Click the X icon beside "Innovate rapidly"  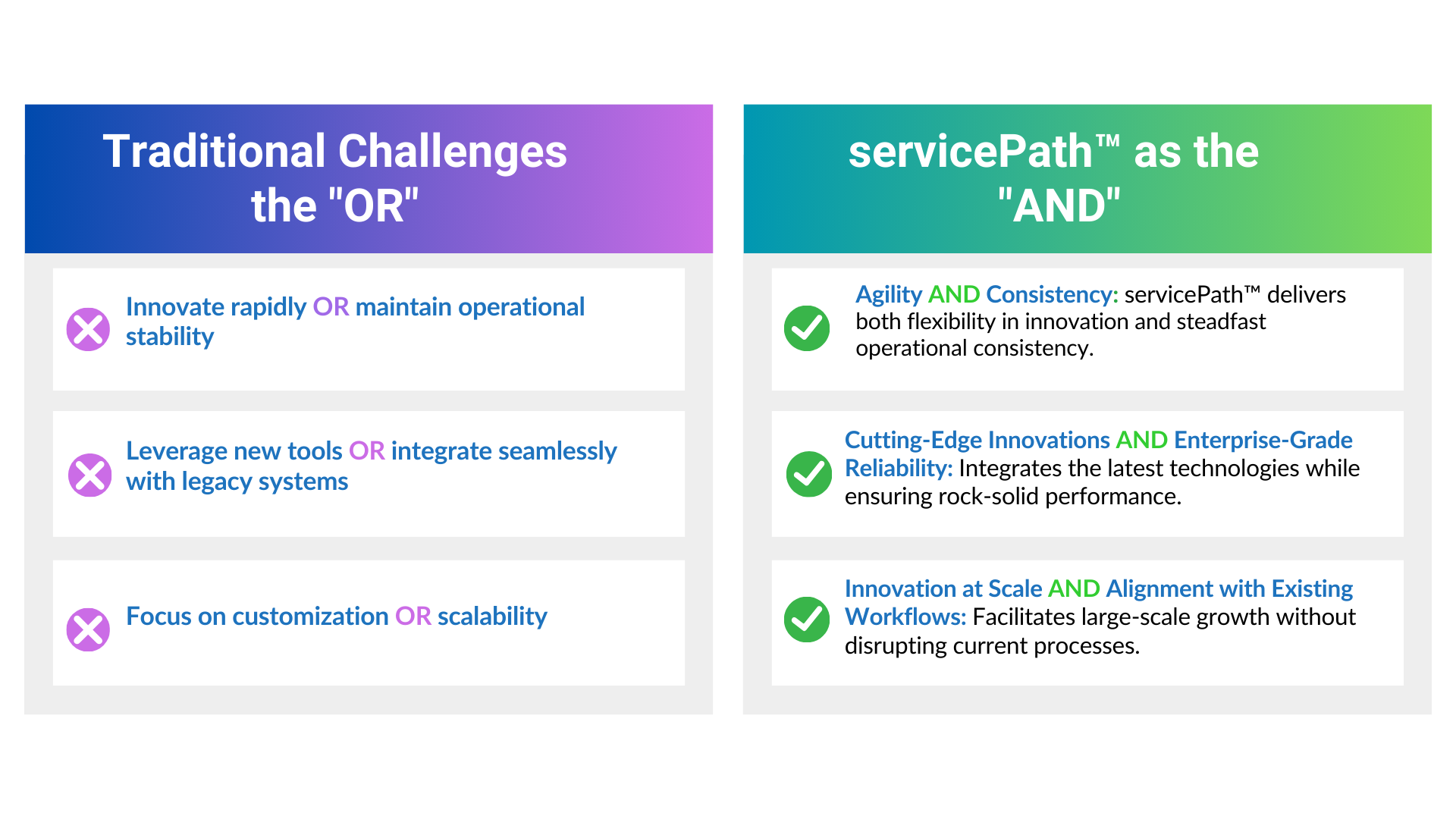click(x=89, y=329)
